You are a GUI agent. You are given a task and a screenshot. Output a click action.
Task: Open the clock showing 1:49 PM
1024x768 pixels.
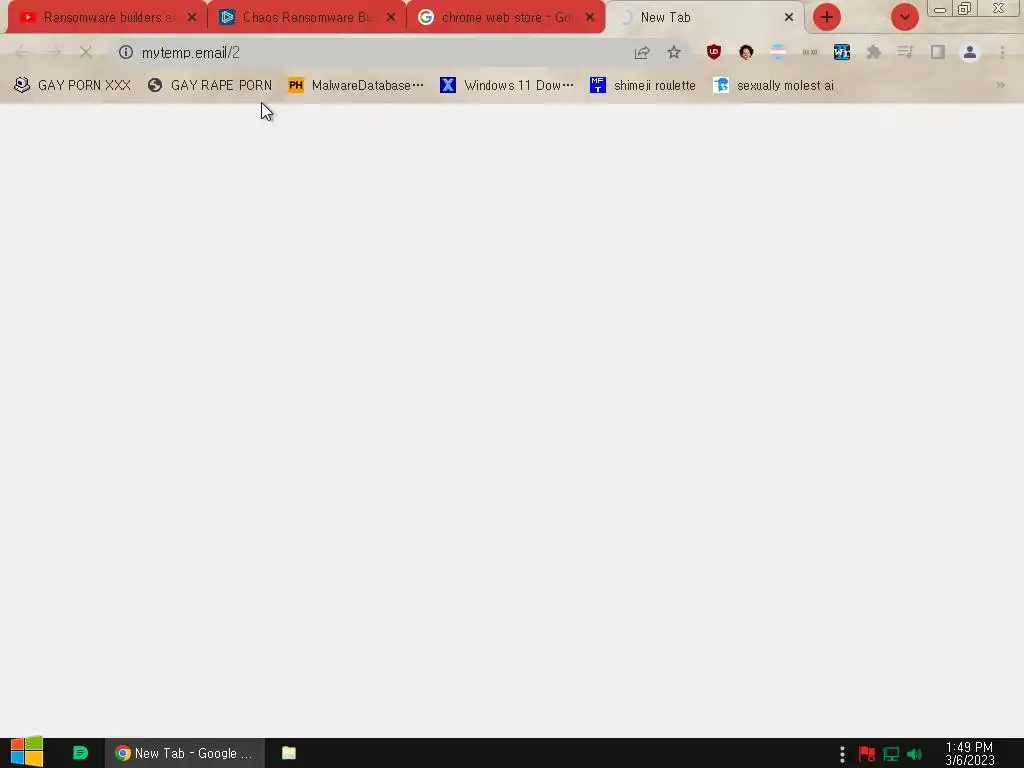click(x=970, y=754)
